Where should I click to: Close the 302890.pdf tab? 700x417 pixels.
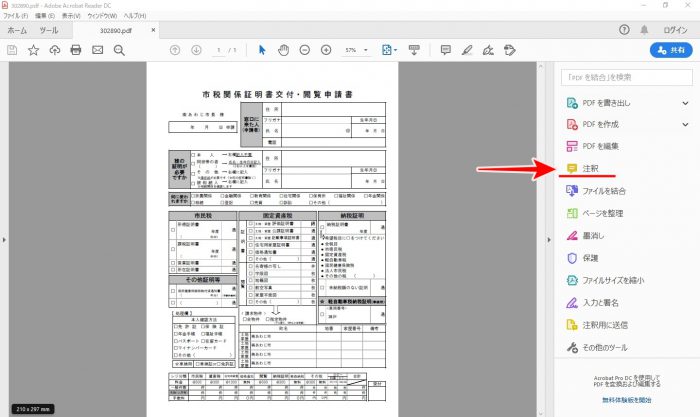click(x=153, y=30)
